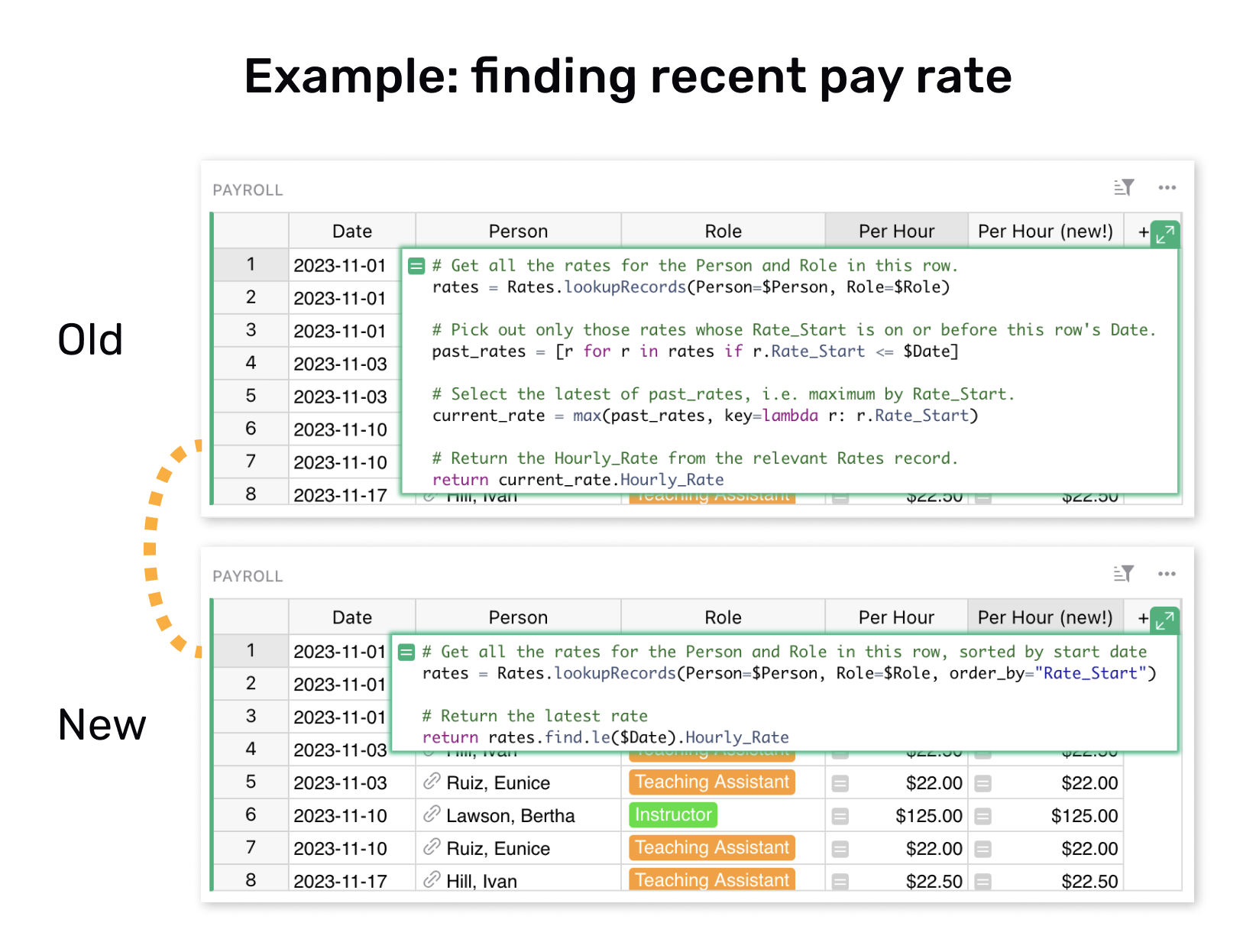1256x952 pixels.
Task: Click the green Instructor tag for Lawson, Bertha
Action: [672, 815]
